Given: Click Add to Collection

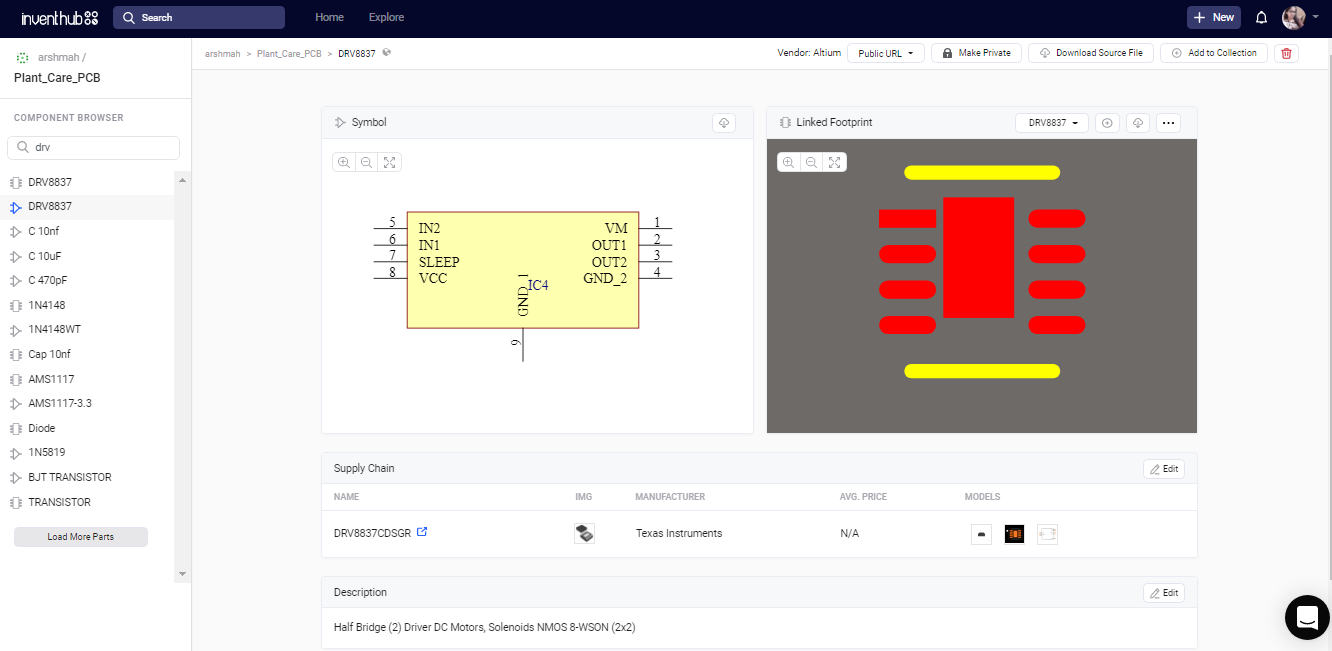Looking at the screenshot, I should pyautogui.click(x=1214, y=53).
